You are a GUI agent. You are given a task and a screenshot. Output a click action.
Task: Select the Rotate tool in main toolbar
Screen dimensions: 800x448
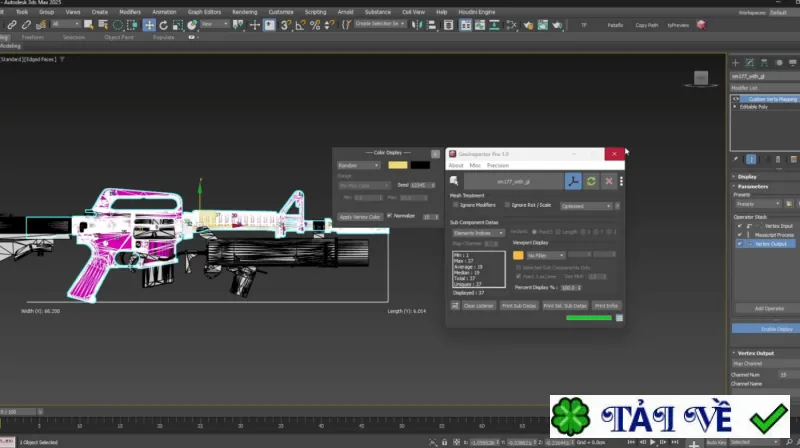tap(163, 25)
